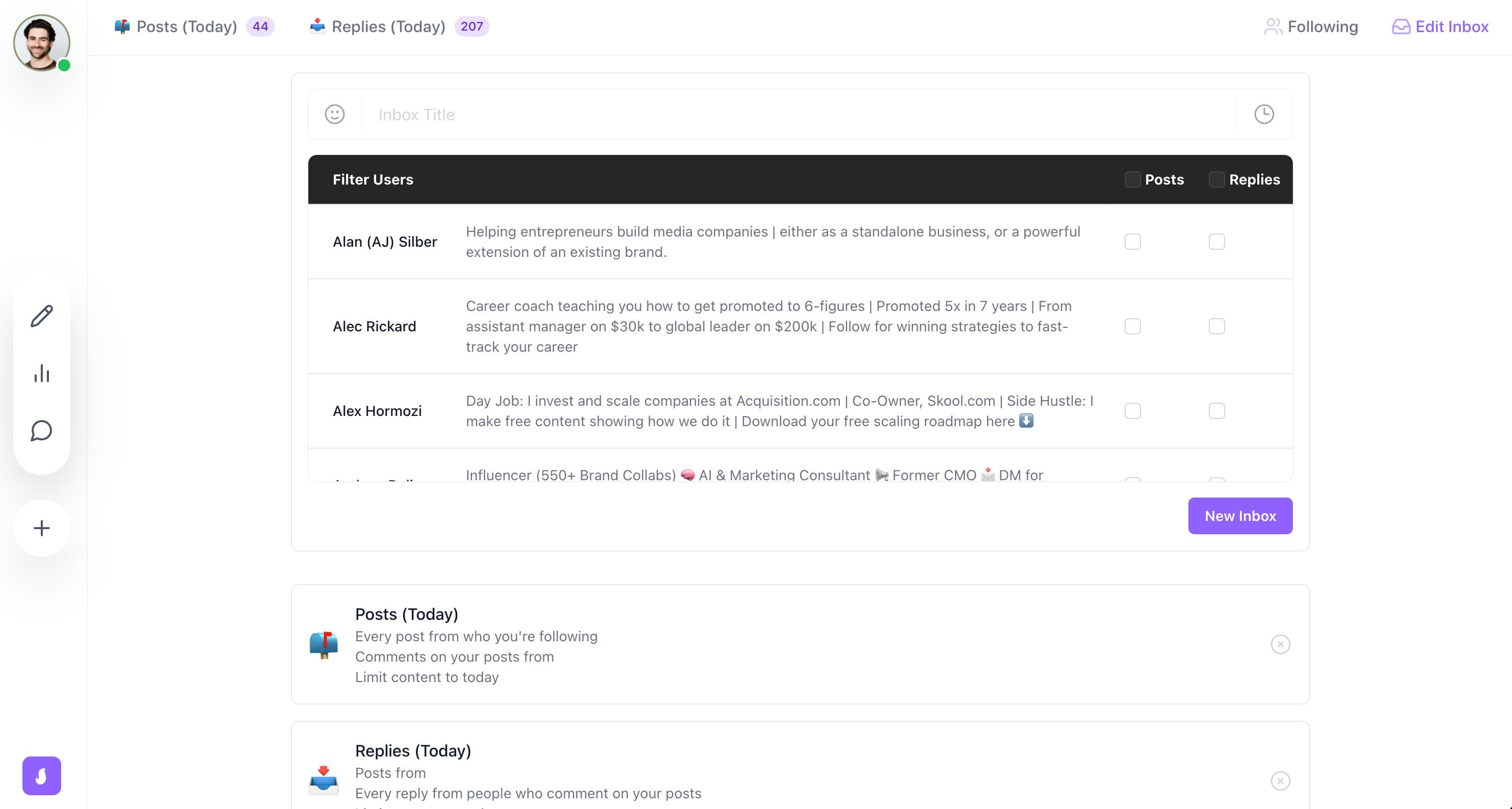Open the Following list
This screenshot has height=809, width=1512.
coord(1311,27)
